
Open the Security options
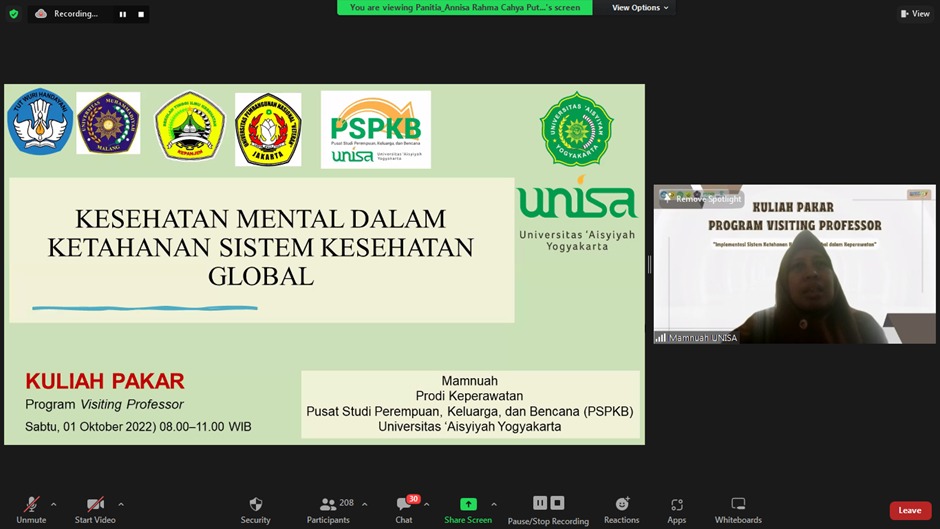(x=255, y=509)
